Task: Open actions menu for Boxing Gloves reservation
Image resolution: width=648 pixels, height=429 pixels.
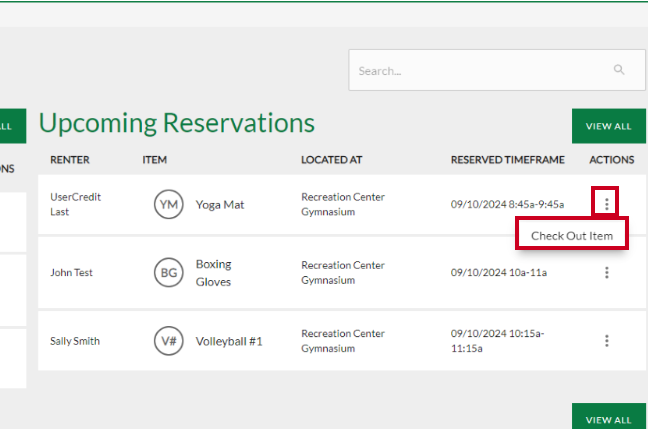Action: click(606, 272)
